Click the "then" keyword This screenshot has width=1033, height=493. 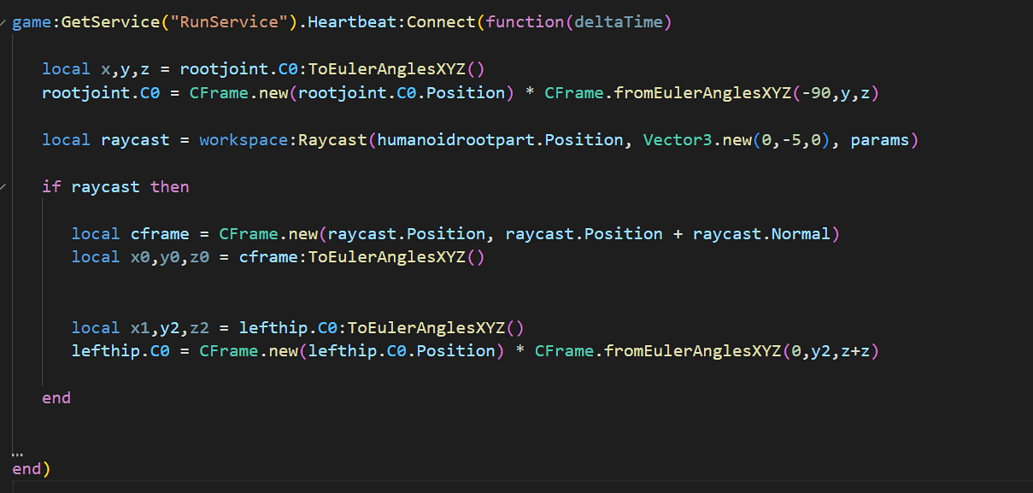(169, 187)
